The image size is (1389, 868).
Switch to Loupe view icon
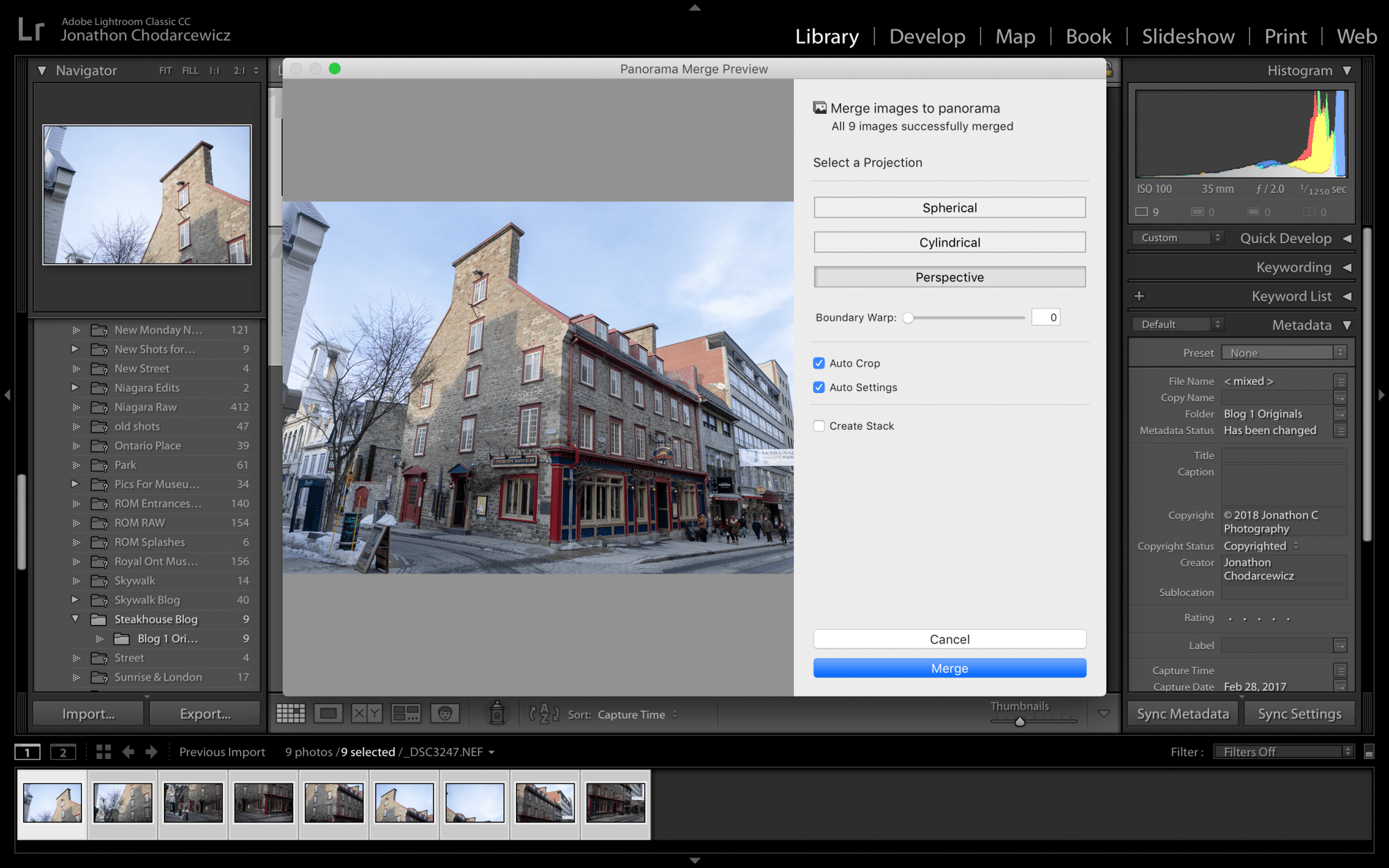(x=328, y=714)
